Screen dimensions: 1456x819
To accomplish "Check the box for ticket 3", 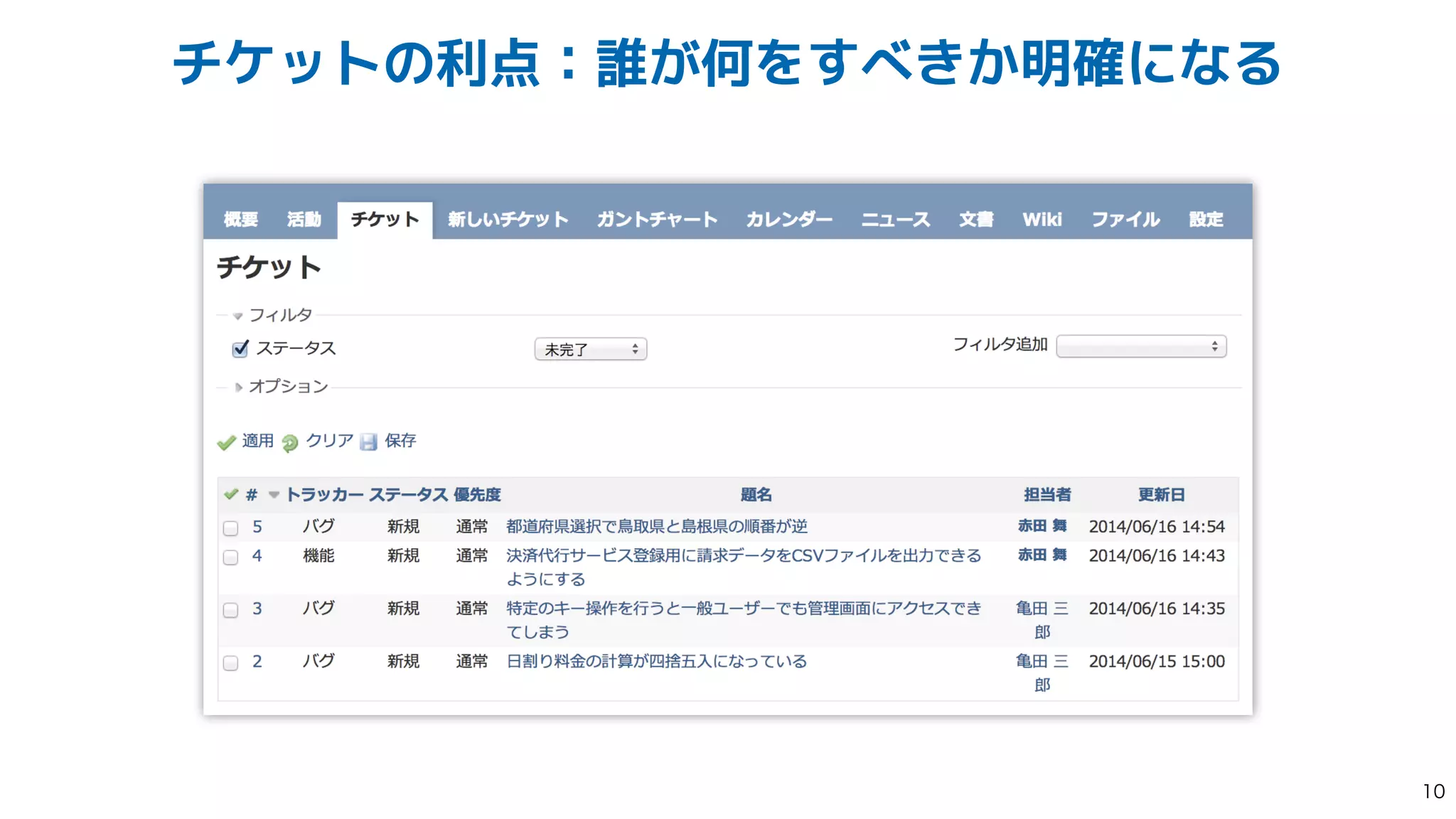I will click(230, 610).
